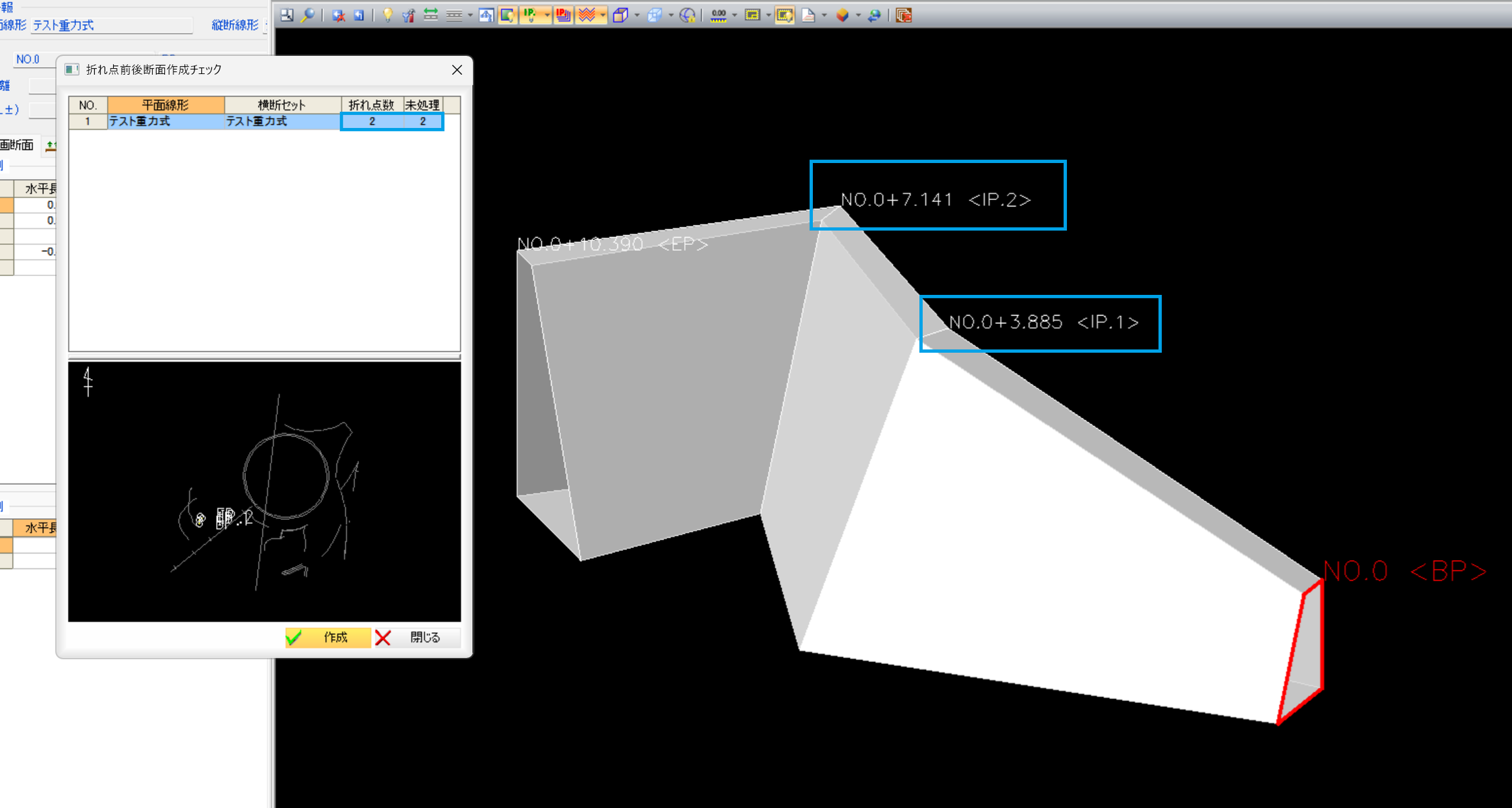Click the dialog title bar icon
The image size is (1512, 808).
[x=72, y=70]
